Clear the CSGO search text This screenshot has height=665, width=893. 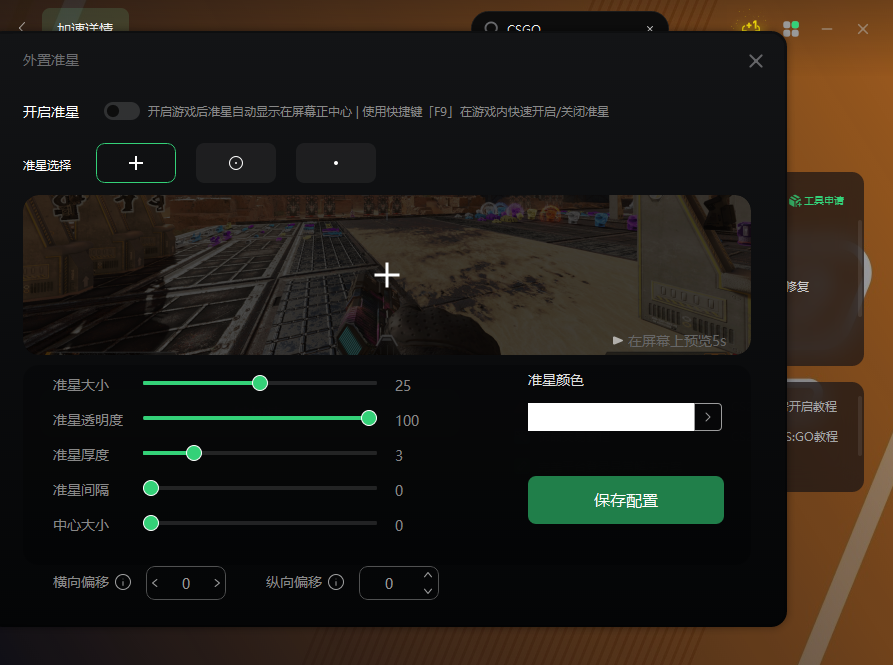coord(650,28)
